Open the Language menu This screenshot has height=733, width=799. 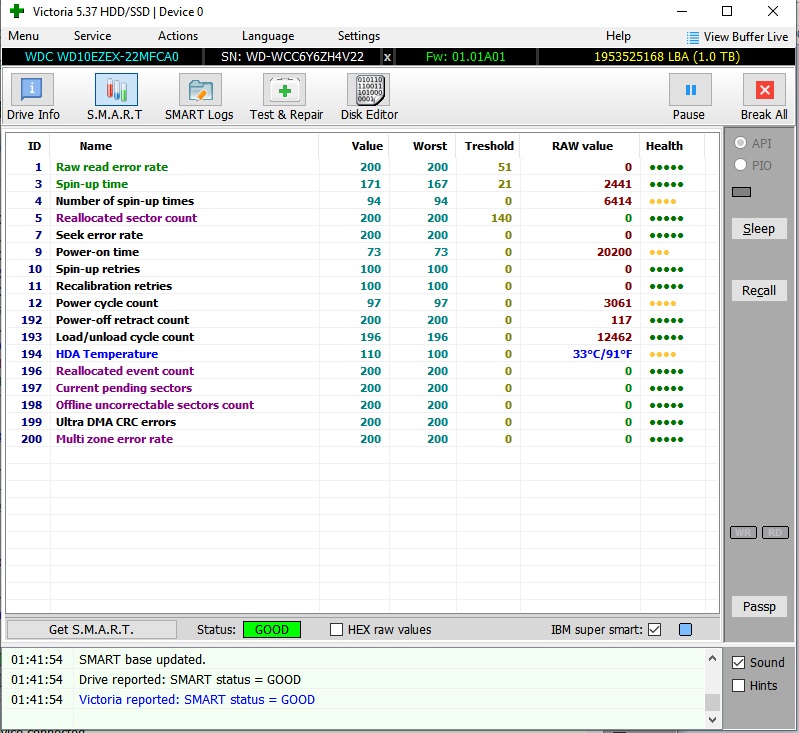pyautogui.click(x=268, y=36)
